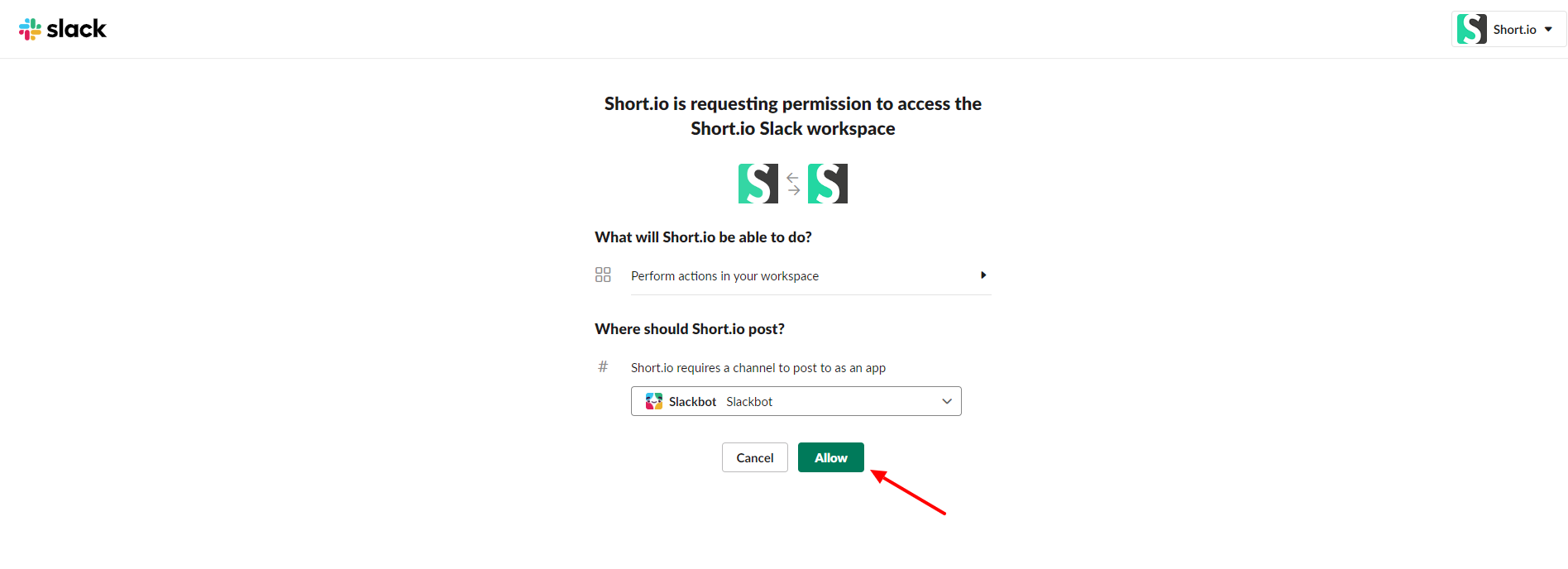Screen dimensions: 1568x569
Task: Click the Short.io workspace name label
Action: (x=1514, y=30)
